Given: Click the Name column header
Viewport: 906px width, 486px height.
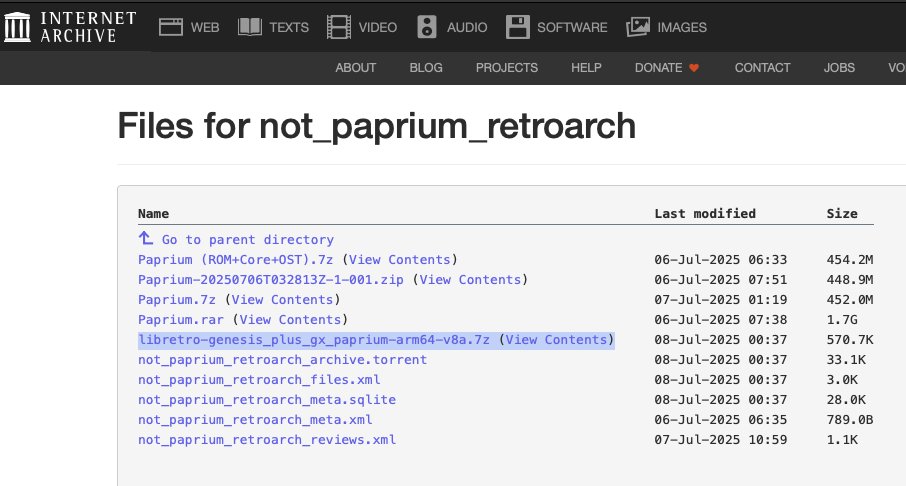Looking at the screenshot, I should click(154, 213).
